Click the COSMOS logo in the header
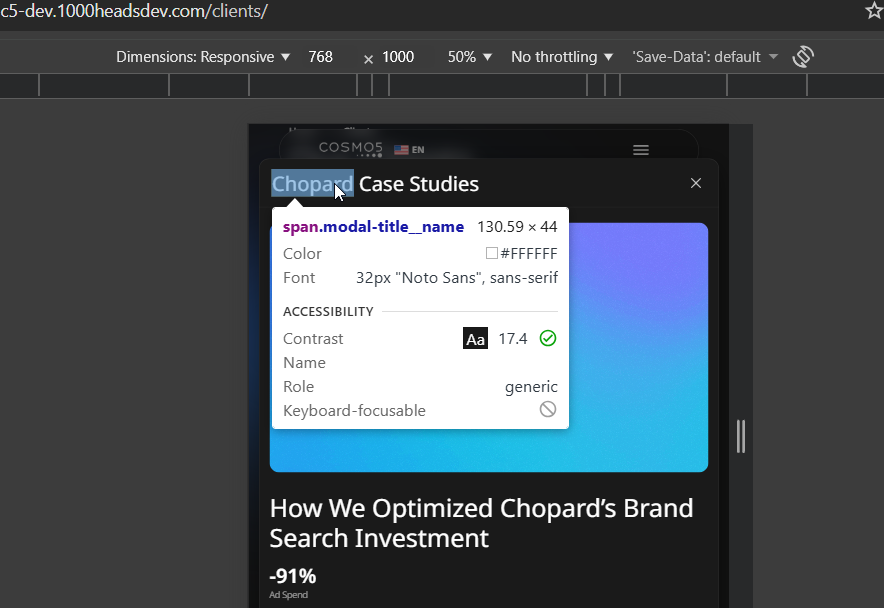 [350, 149]
